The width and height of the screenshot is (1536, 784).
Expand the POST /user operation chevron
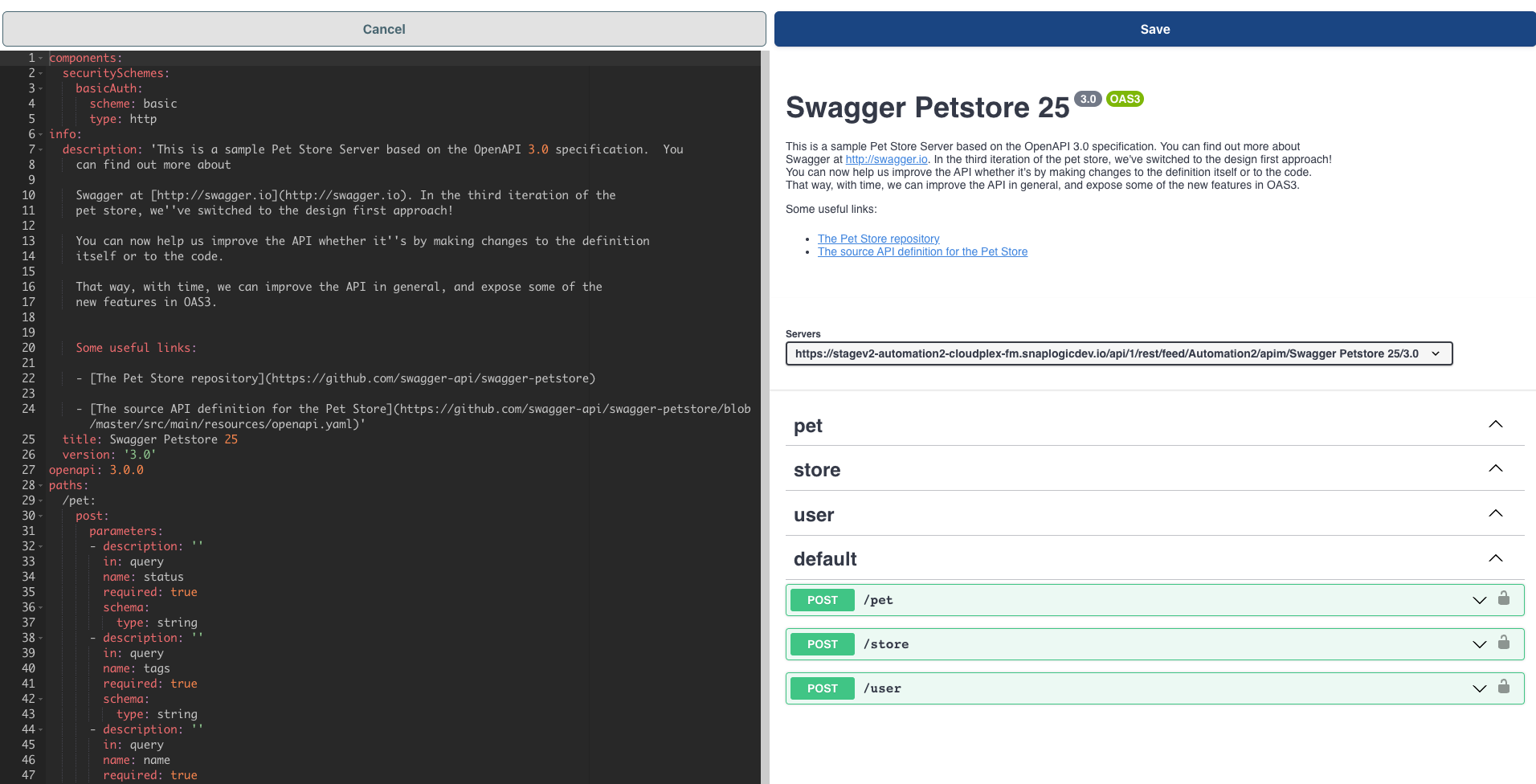1480,688
